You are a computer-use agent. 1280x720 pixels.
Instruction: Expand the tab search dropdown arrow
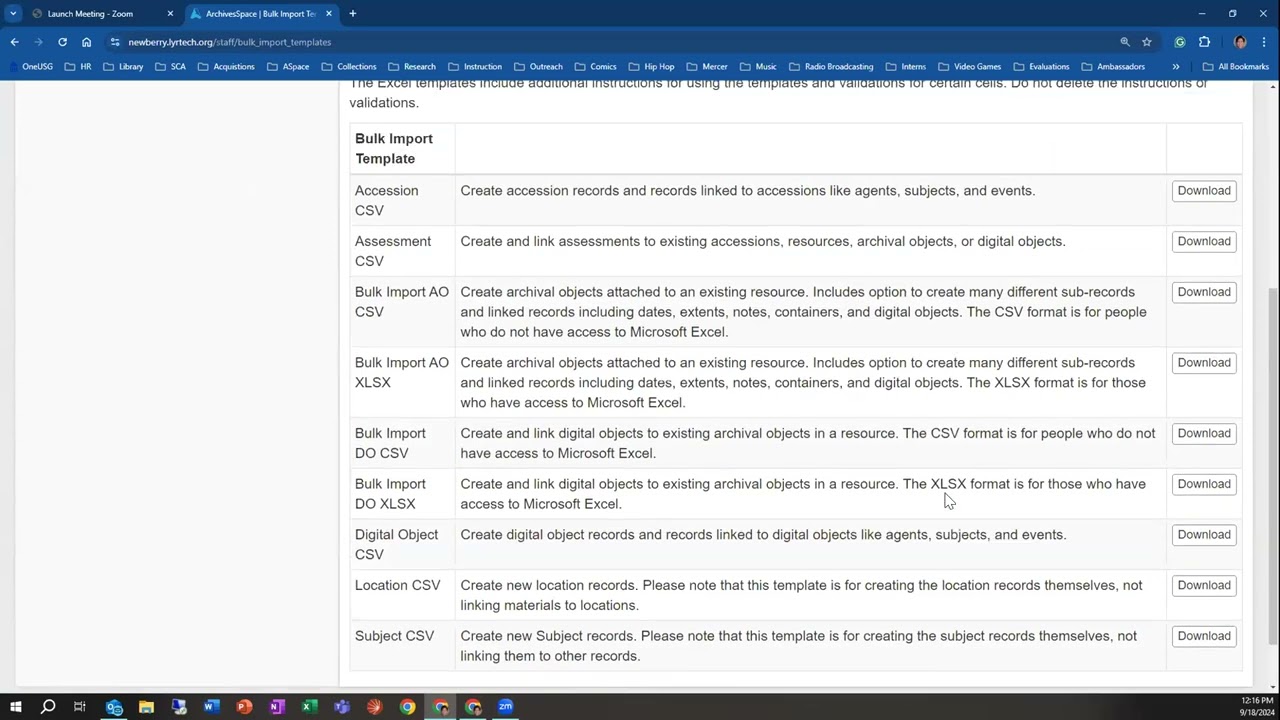pyautogui.click(x=13, y=14)
